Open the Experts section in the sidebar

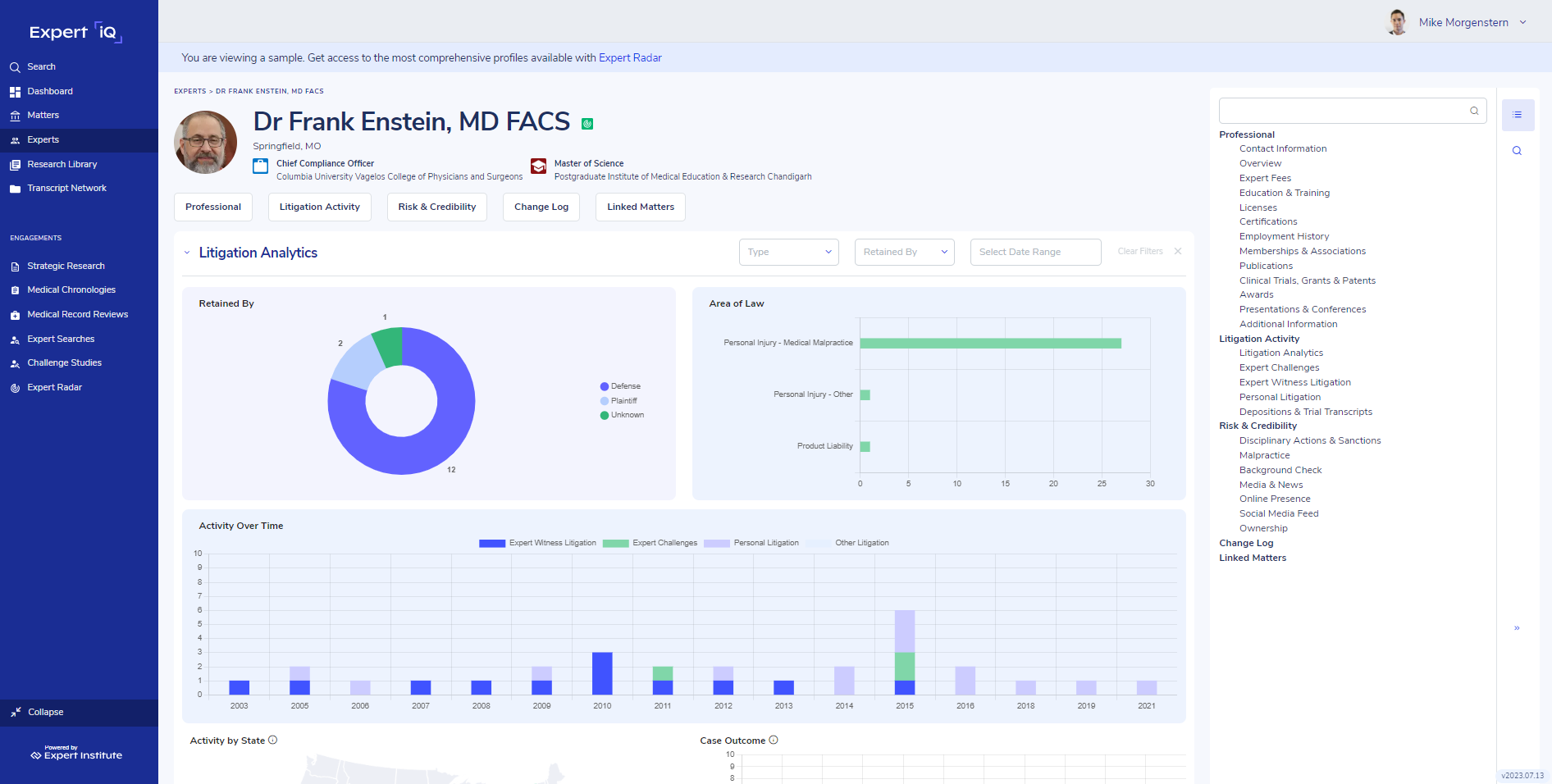(43, 139)
